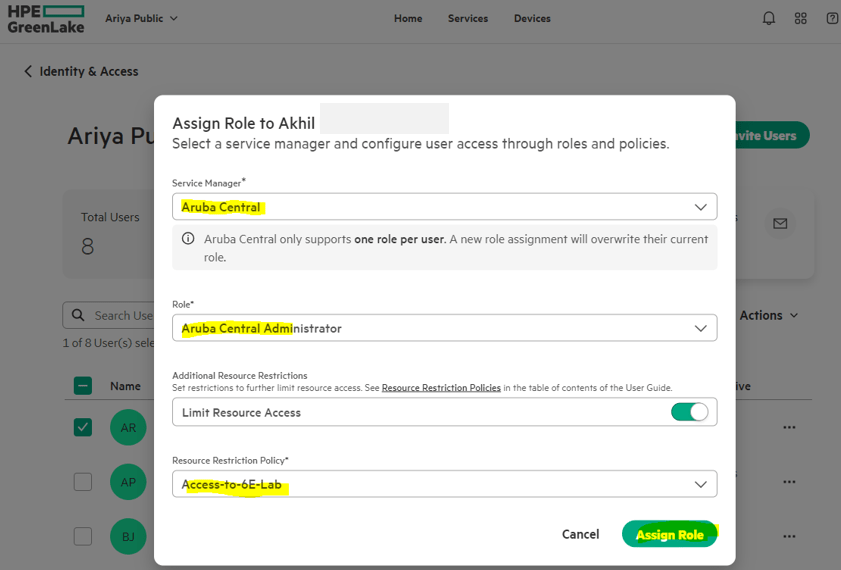Click the AP user avatar
The image size is (841, 570).
pos(128,482)
